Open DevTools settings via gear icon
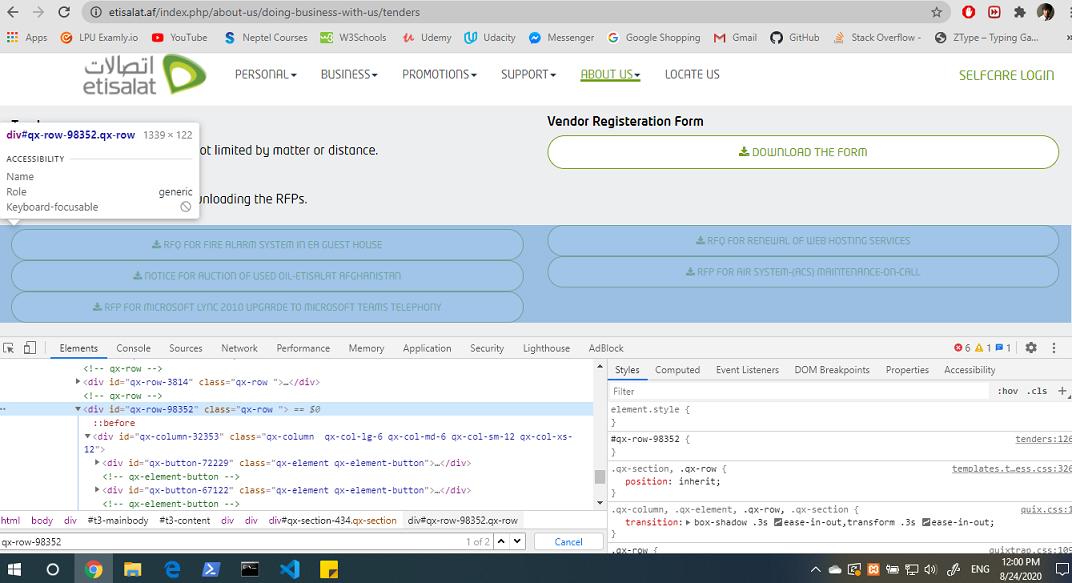This screenshot has height=583, width=1072. click(x=1030, y=347)
